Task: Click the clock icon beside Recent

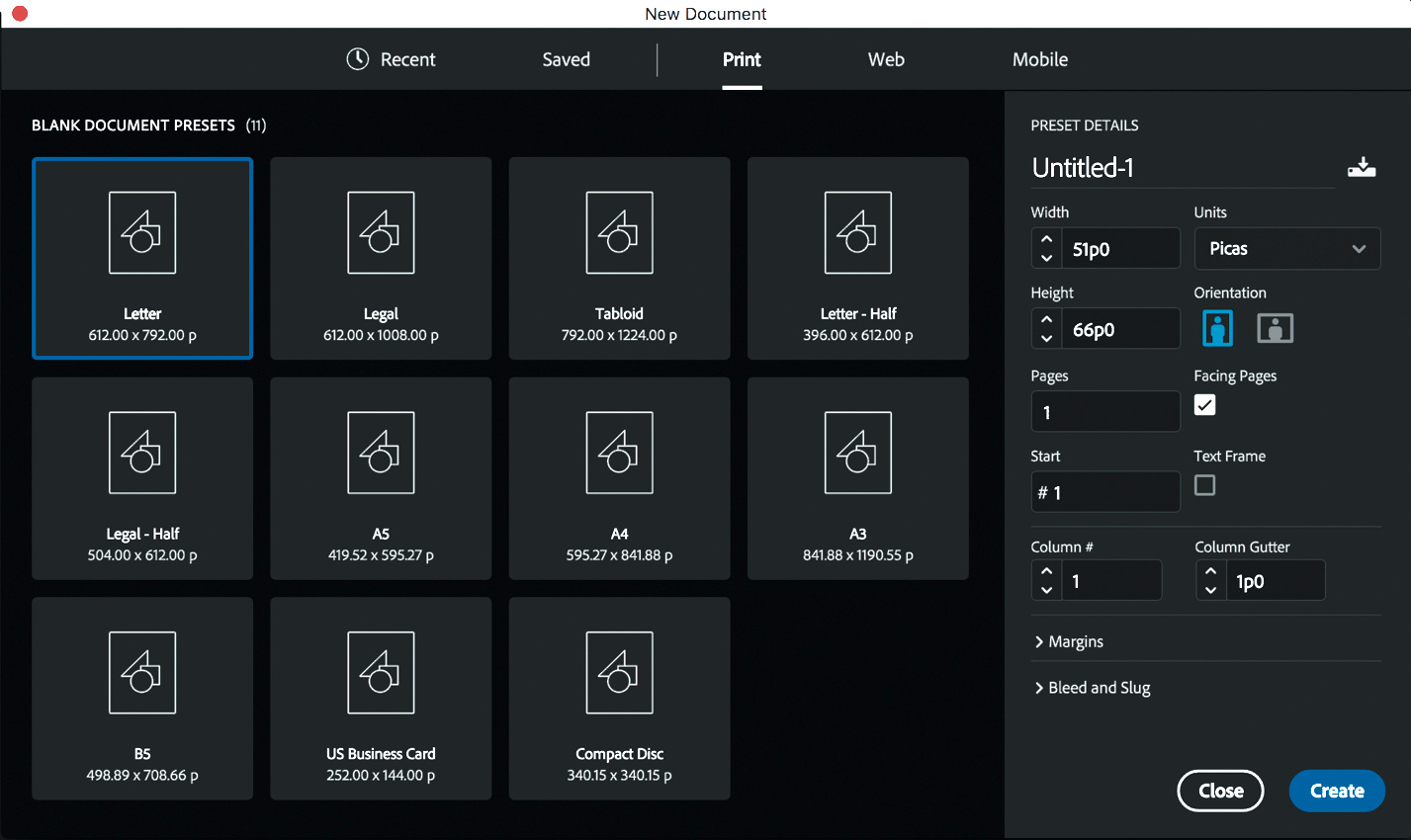Action: pyautogui.click(x=357, y=59)
